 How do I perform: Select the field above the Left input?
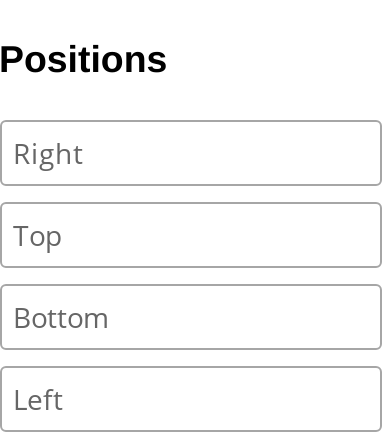191,317
